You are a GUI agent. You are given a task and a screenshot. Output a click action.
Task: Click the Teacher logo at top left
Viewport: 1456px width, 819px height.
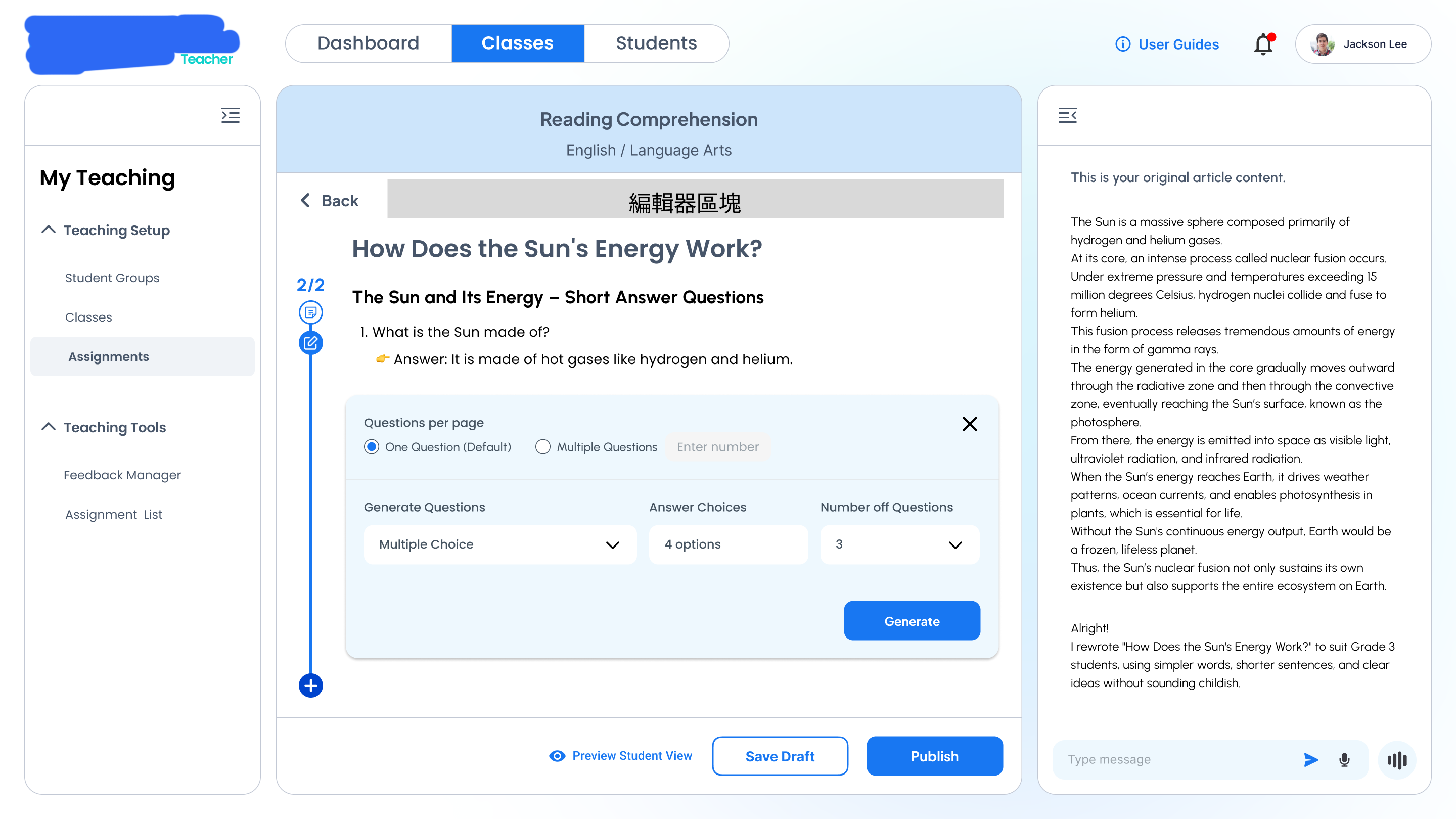(132, 44)
